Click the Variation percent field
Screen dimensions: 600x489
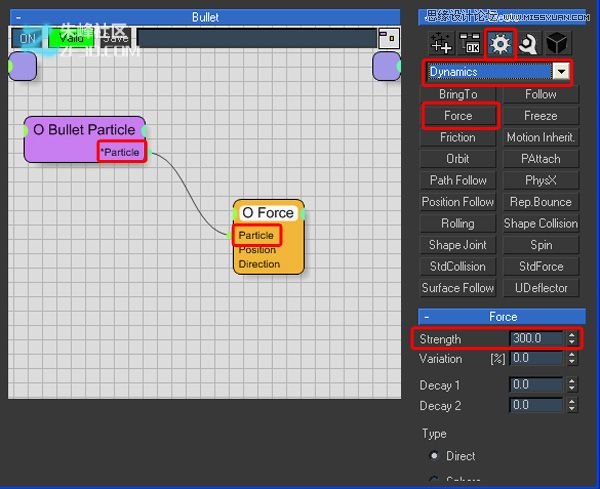tap(536, 358)
